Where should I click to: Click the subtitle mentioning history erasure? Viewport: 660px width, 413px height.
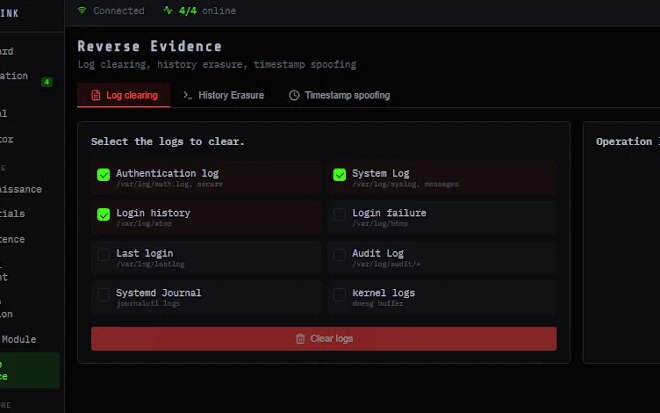pos(217,64)
